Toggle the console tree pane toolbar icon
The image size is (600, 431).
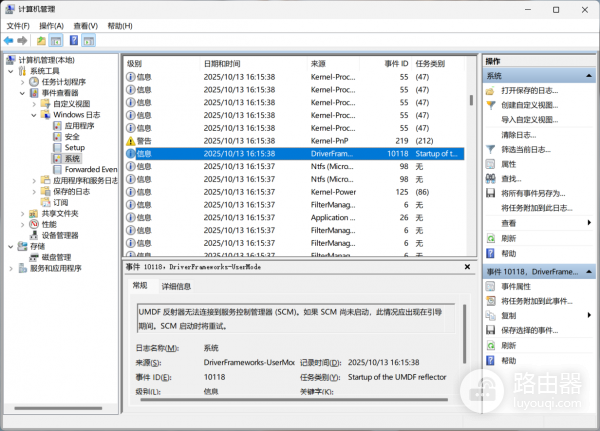point(56,40)
